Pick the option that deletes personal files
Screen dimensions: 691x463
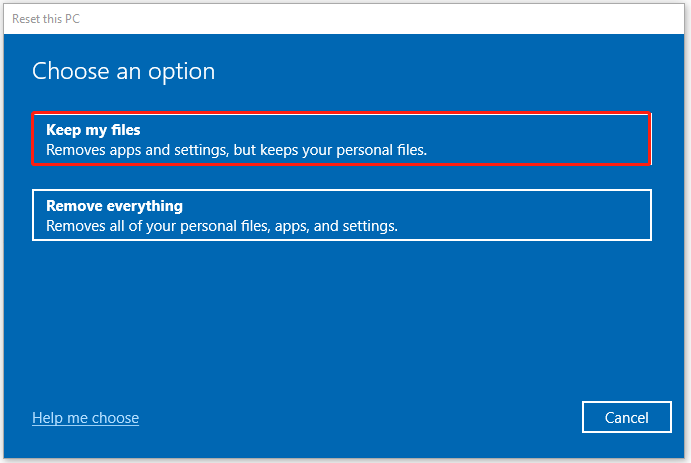coord(341,215)
